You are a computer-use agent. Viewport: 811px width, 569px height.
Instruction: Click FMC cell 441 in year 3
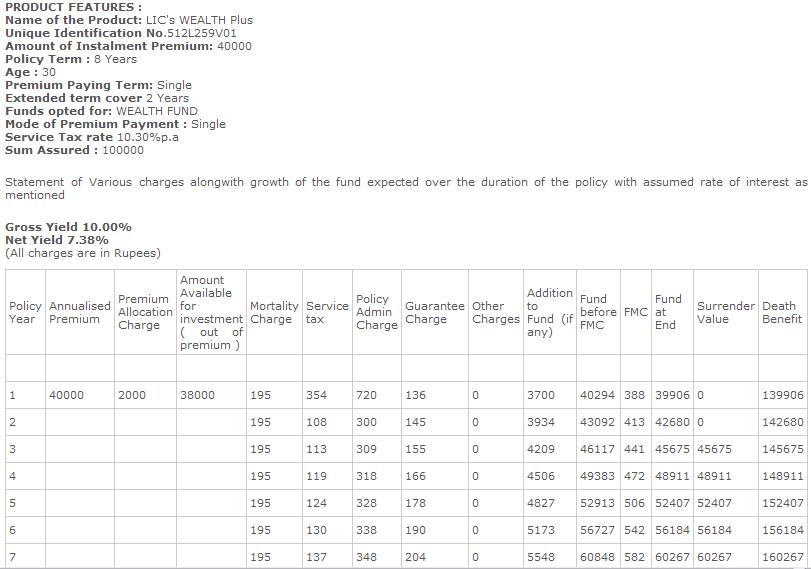(x=634, y=449)
